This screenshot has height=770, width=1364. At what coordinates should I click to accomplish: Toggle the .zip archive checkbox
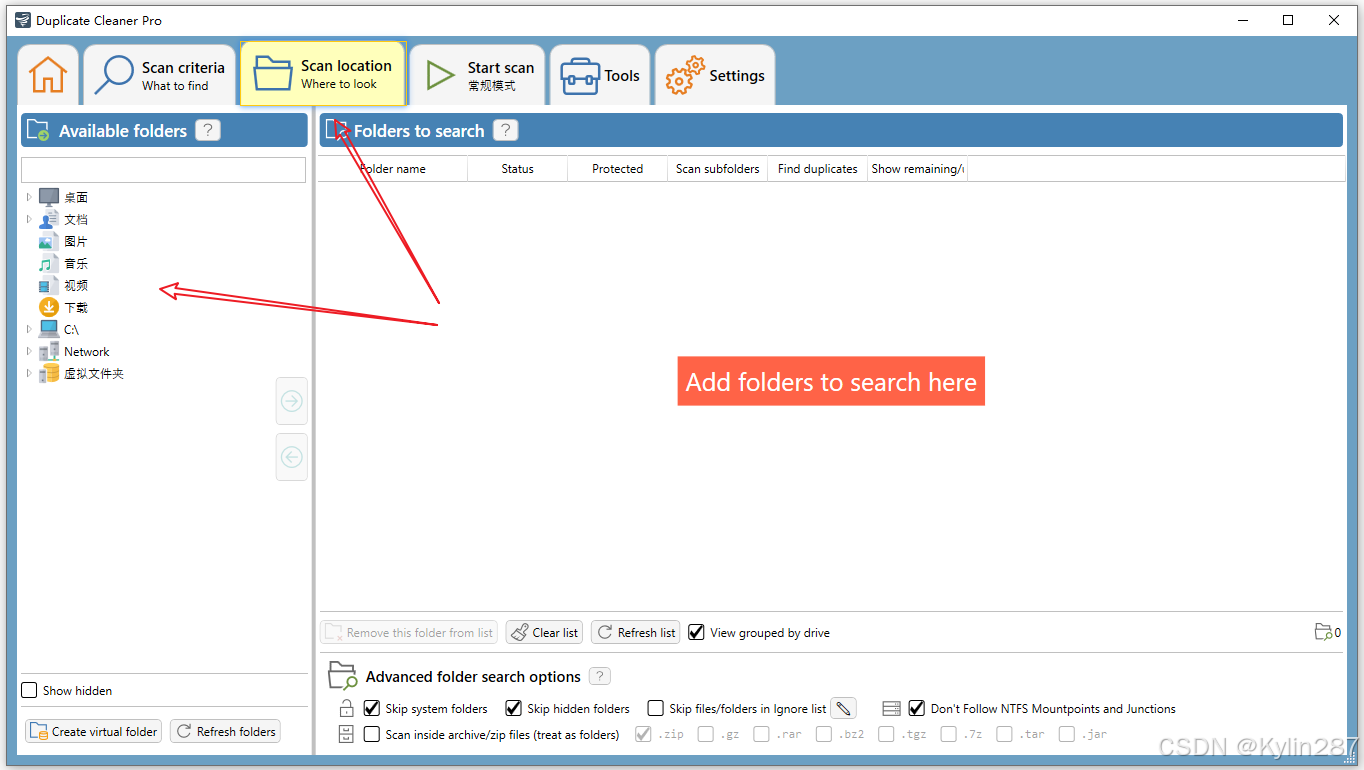643,734
